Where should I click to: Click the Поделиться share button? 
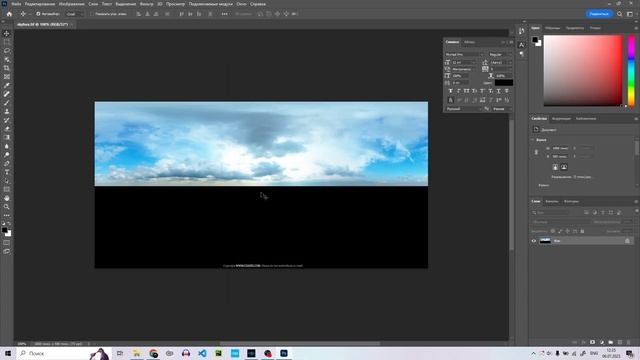(x=599, y=14)
